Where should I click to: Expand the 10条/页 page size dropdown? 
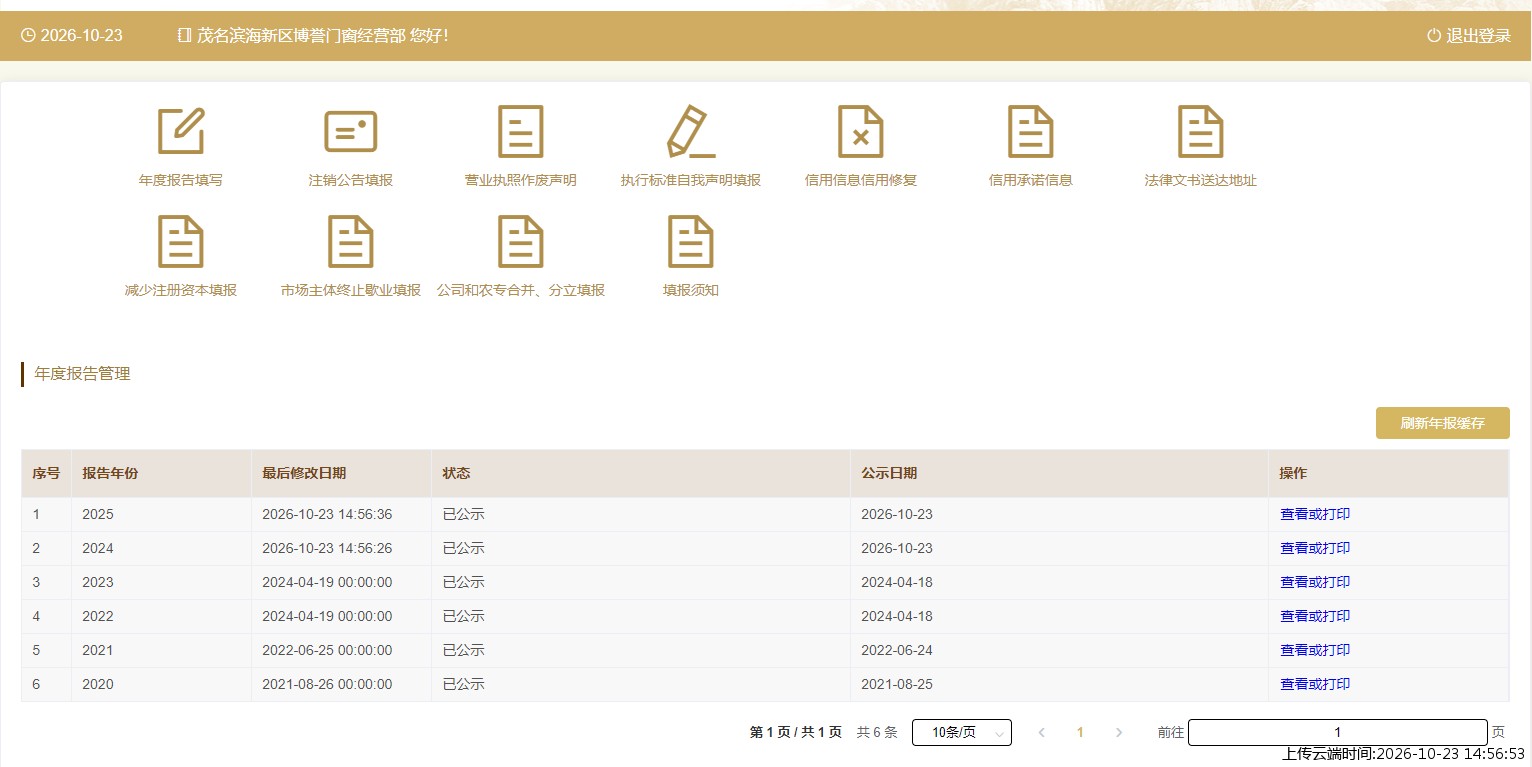[x=962, y=733]
